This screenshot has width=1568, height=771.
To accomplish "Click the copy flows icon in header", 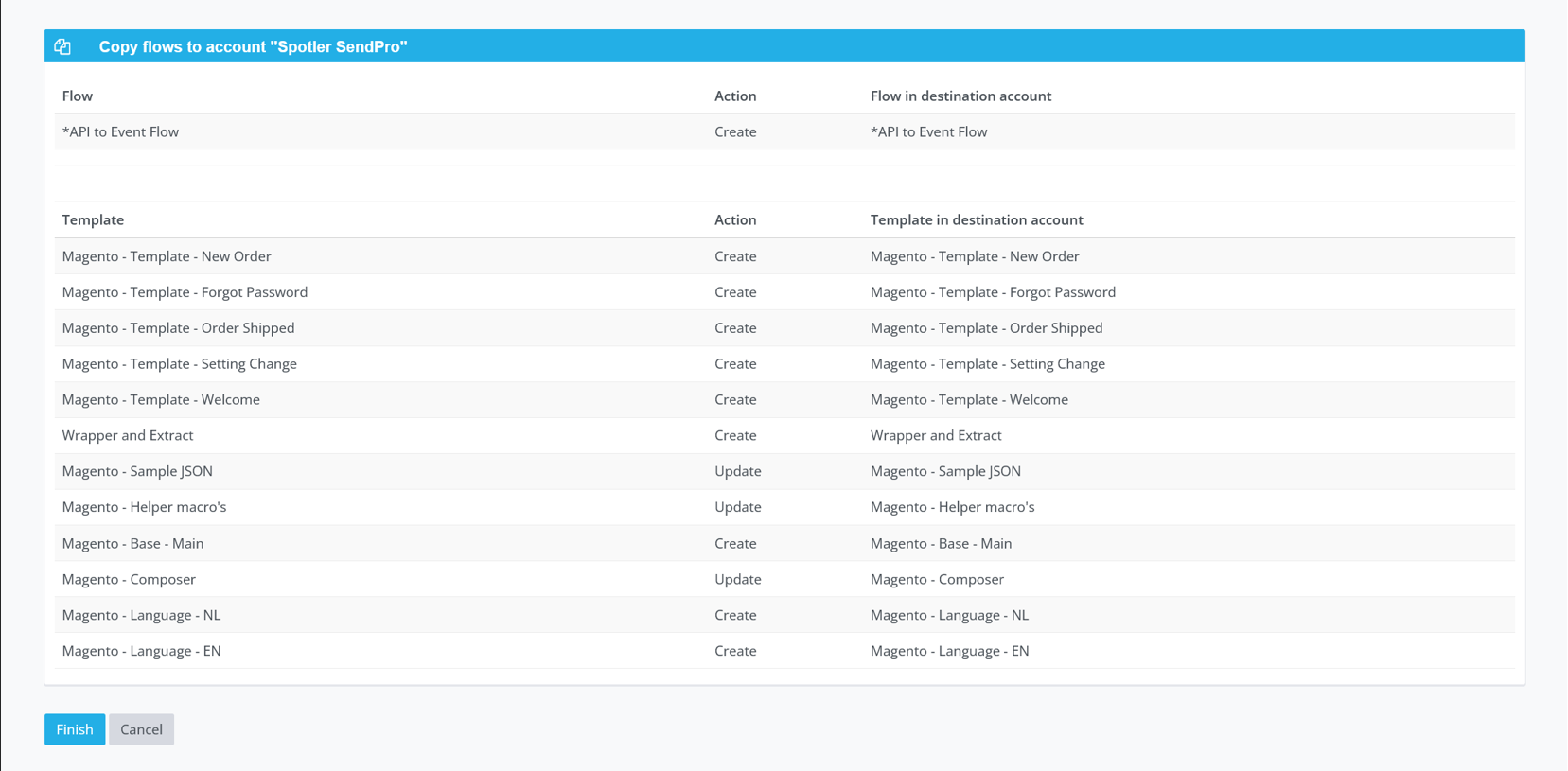I will [62, 46].
